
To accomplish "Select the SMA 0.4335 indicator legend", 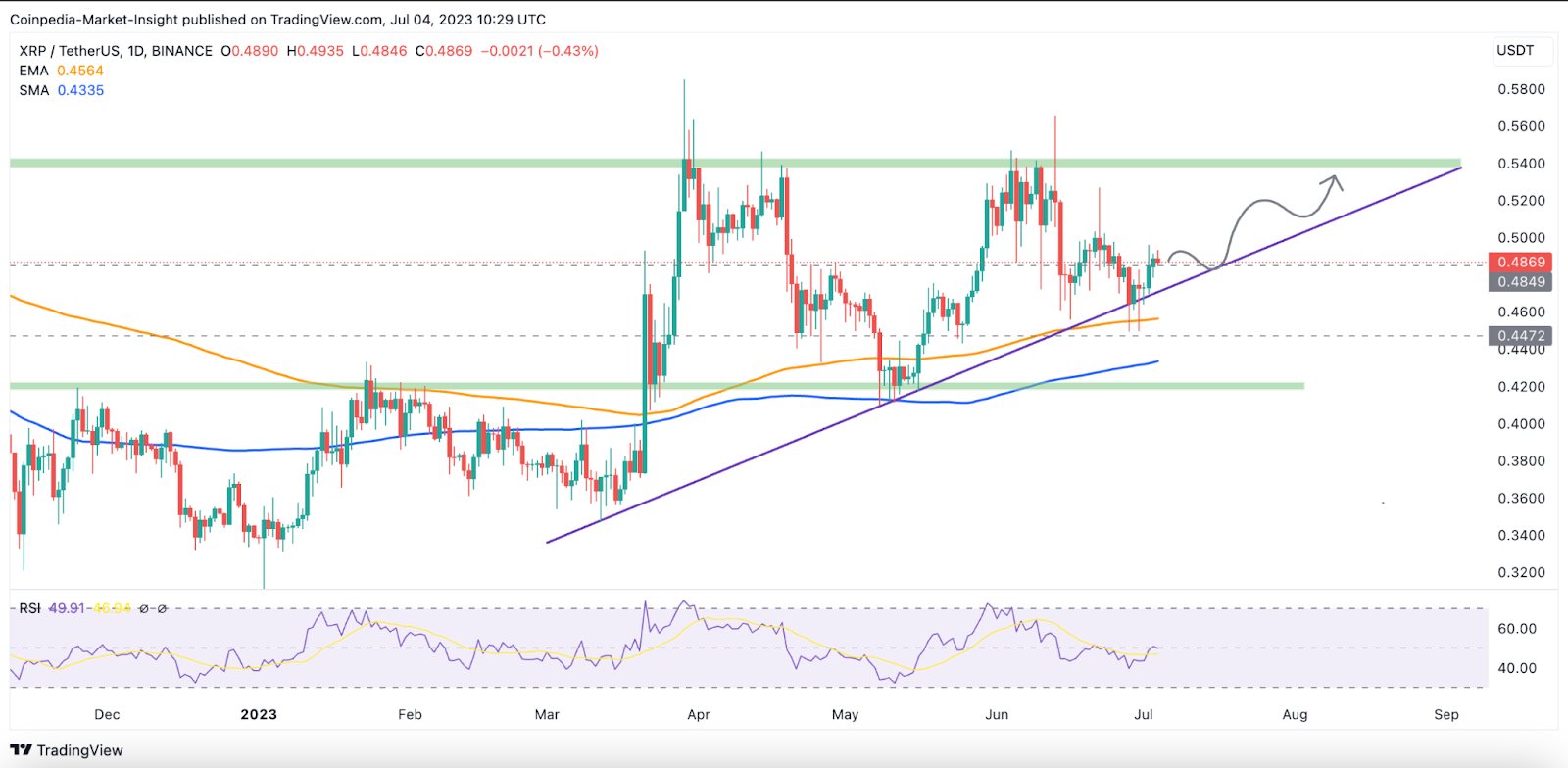I will coord(61,90).
